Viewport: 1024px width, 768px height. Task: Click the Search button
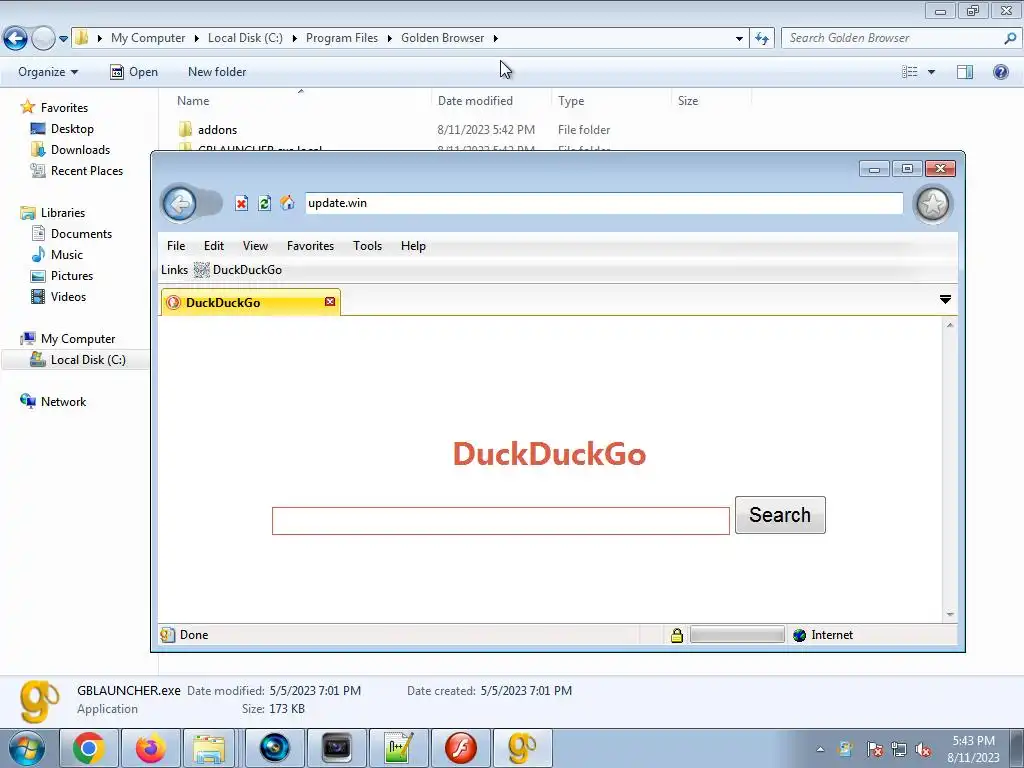pos(780,515)
